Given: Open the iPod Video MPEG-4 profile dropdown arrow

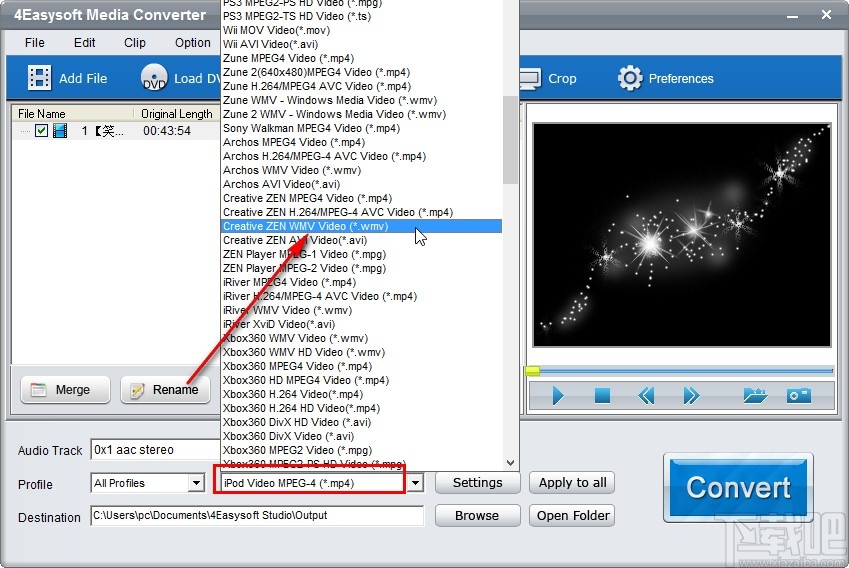Looking at the screenshot, I should 415,483.
